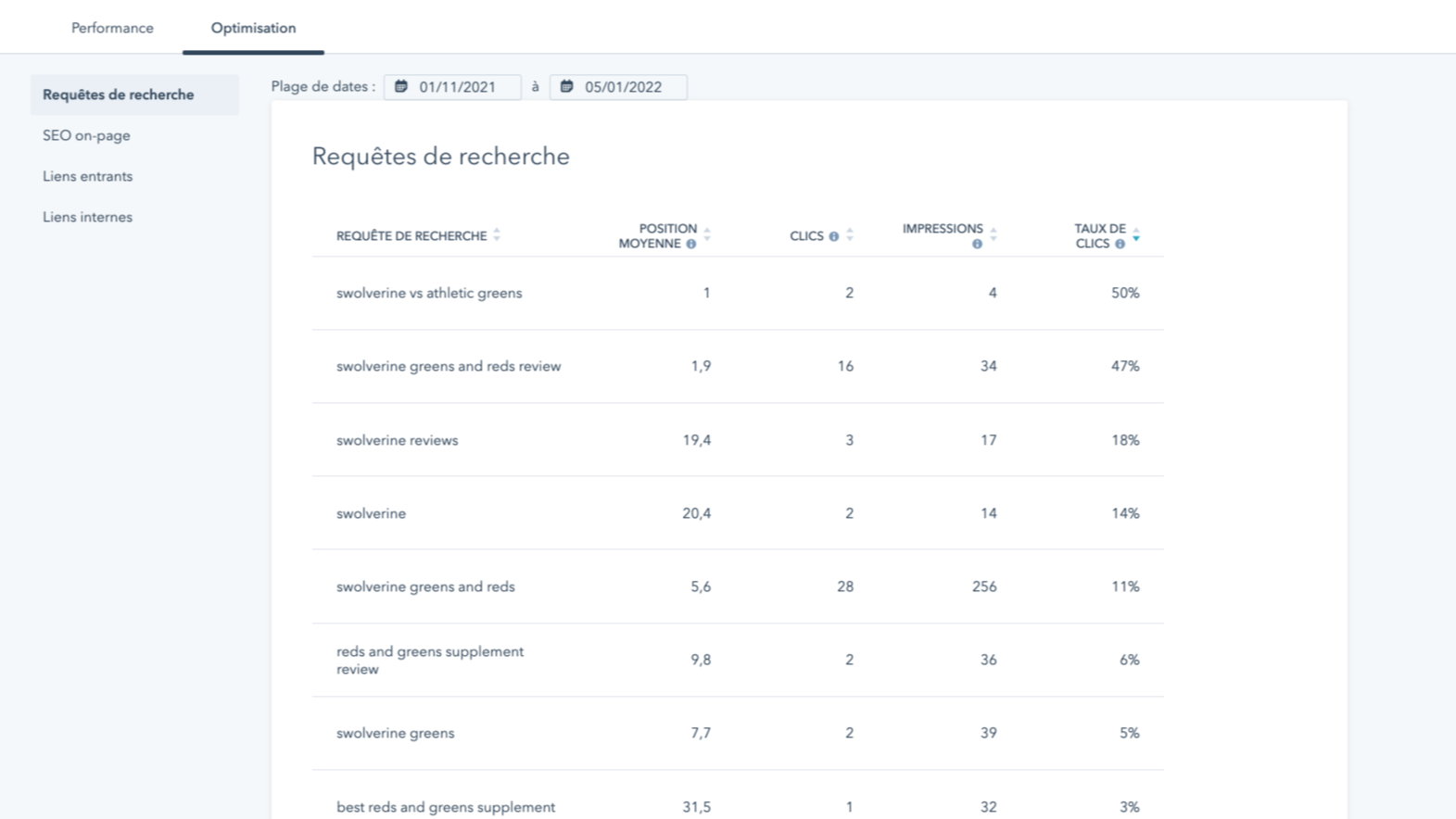The width and height of the screenshot is (1456, 819).
Task: Click the 36 impressions value
Action: pyautogui.click(x=989, y=660)
